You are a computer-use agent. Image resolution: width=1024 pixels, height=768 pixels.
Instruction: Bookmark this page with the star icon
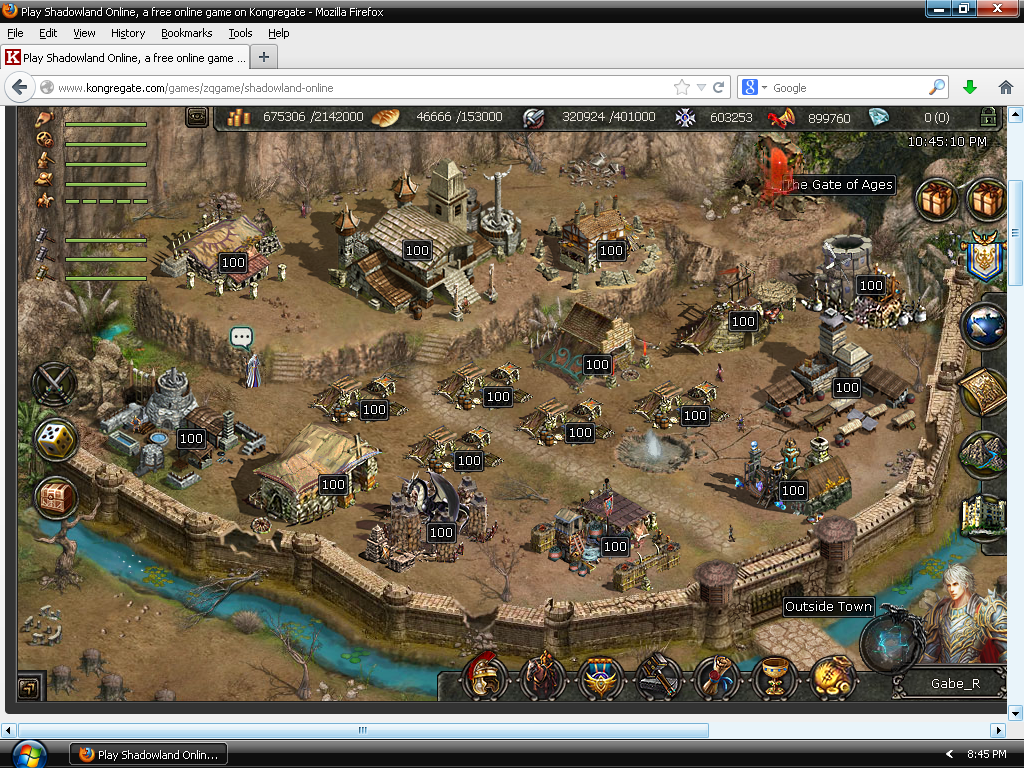pyautogui.click(x=681, y=88)
